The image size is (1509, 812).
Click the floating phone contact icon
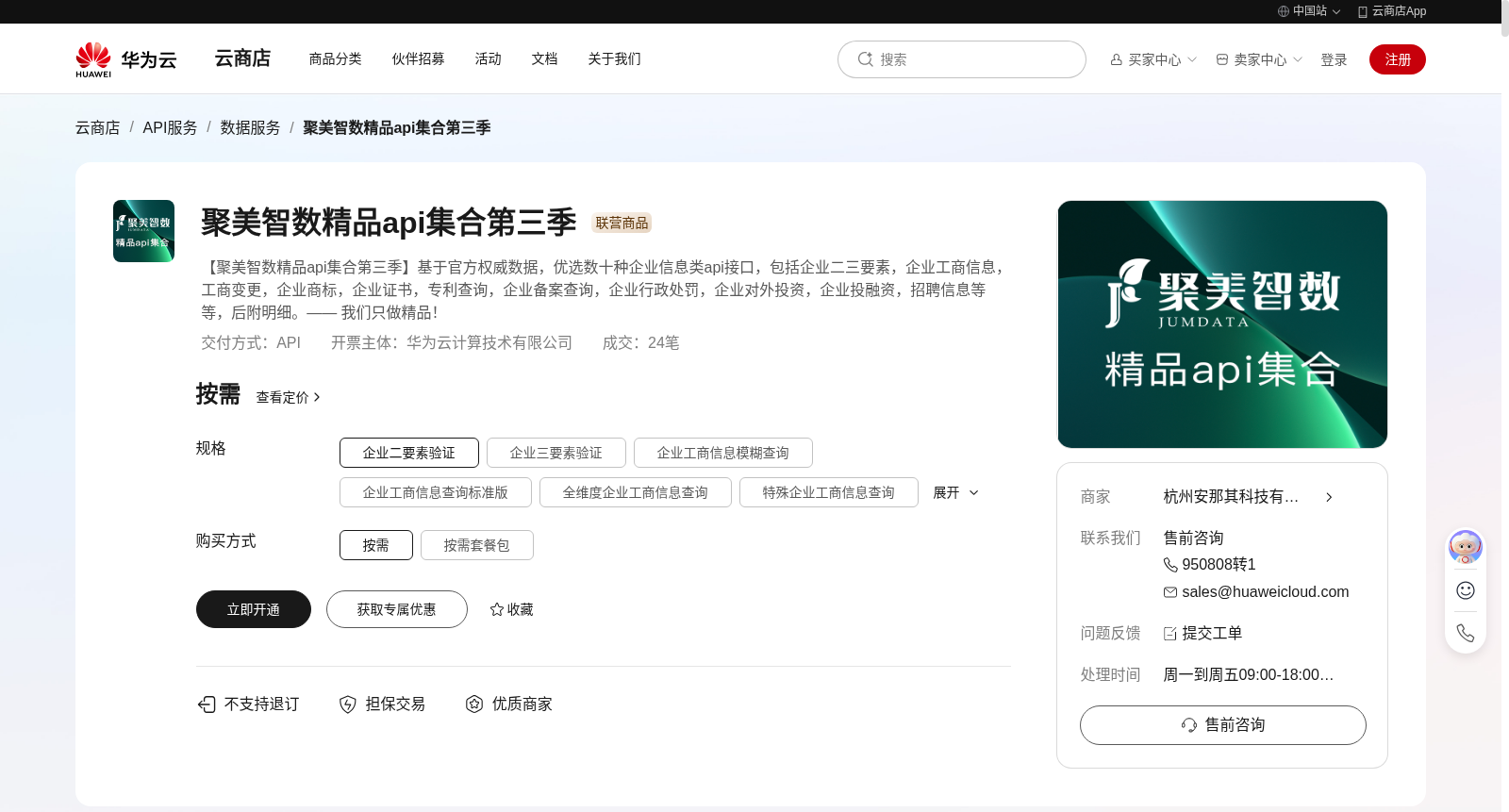pyautogui.click(x=1466, y=633)
